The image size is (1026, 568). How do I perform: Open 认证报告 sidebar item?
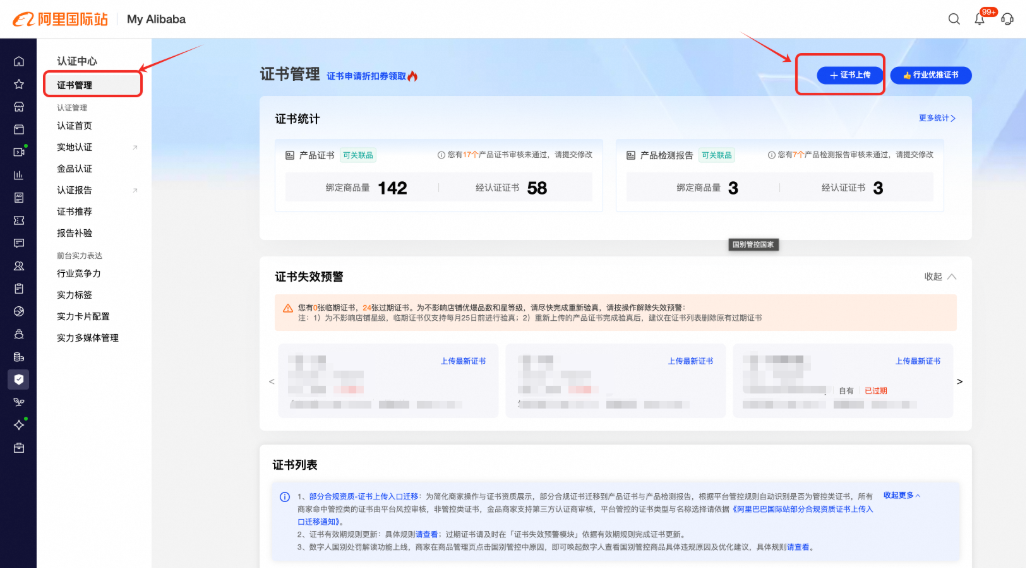[75, 190]
